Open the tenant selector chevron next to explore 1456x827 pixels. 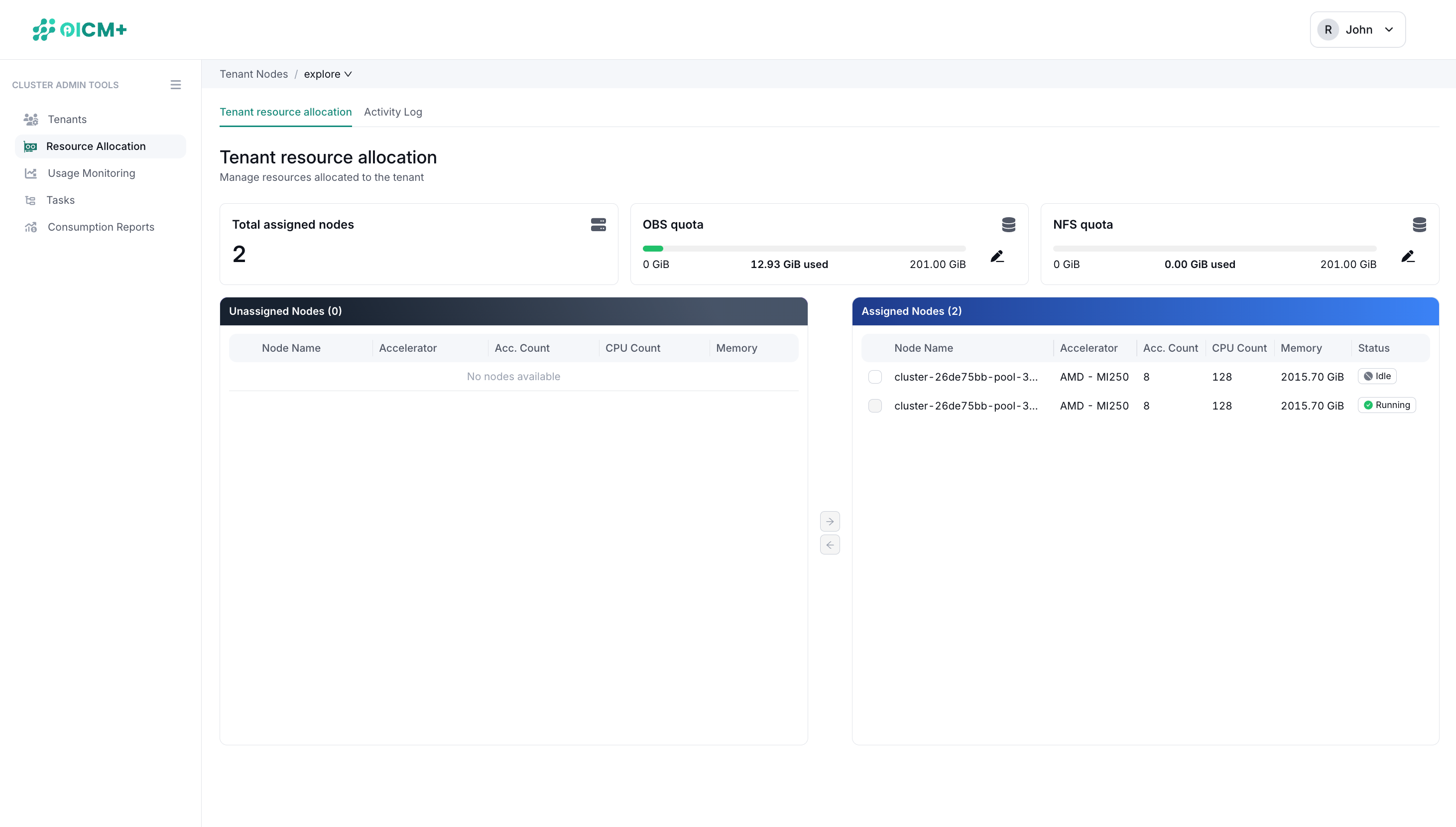(348, 74)
